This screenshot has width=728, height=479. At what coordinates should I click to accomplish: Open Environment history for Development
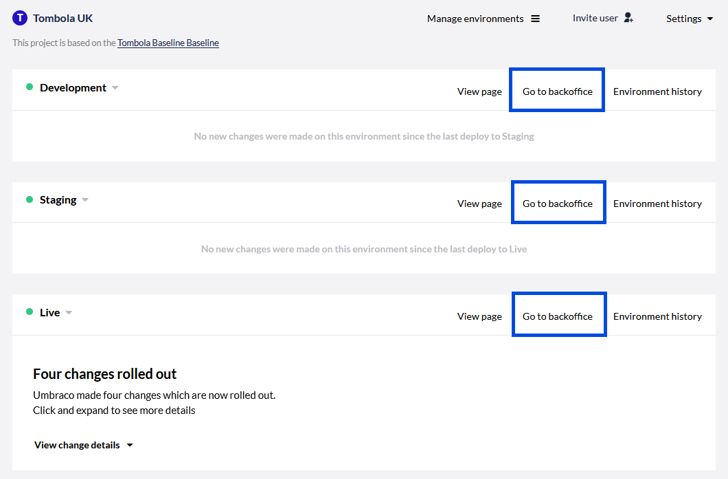[657, 91]
